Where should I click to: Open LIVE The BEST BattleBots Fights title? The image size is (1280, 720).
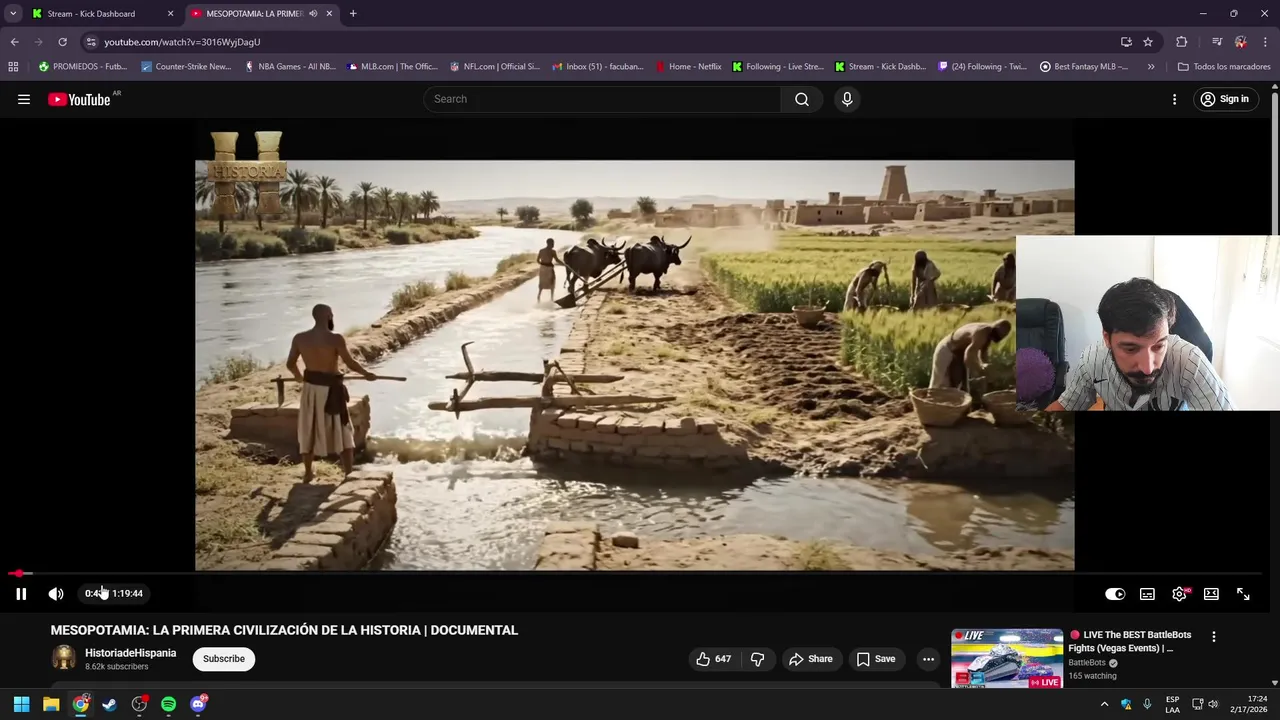1129,641
